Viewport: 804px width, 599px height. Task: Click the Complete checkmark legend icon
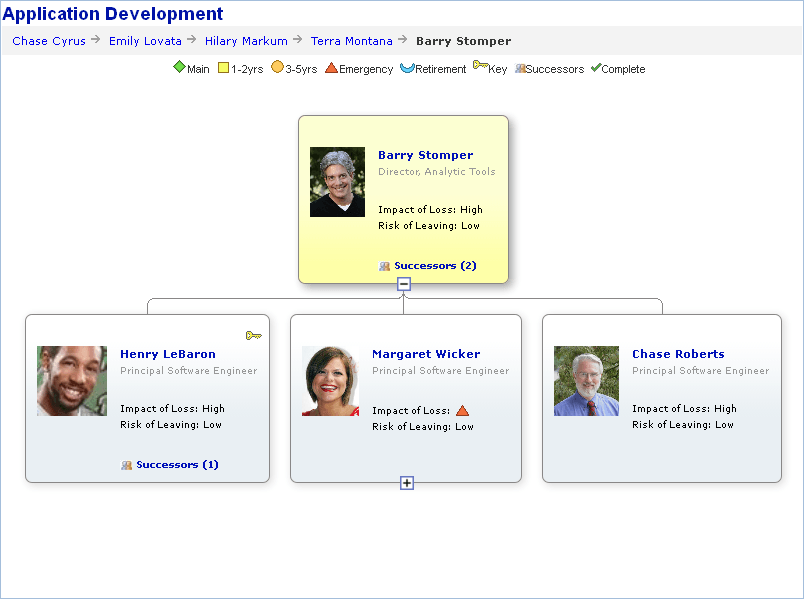click(596, 68)
